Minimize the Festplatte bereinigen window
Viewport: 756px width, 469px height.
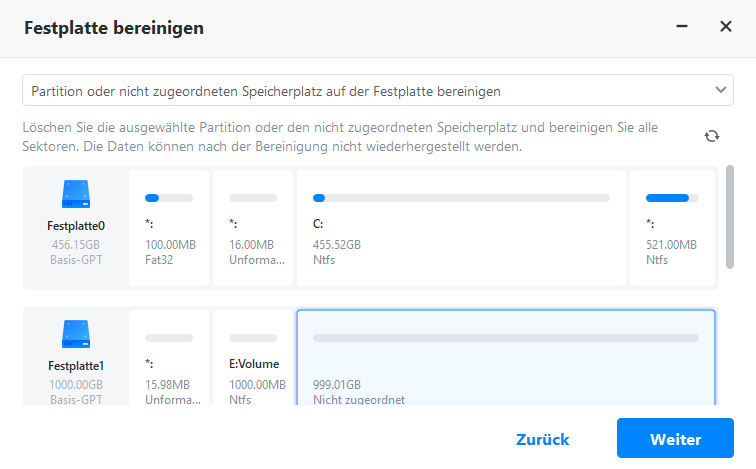click(682, 27)
